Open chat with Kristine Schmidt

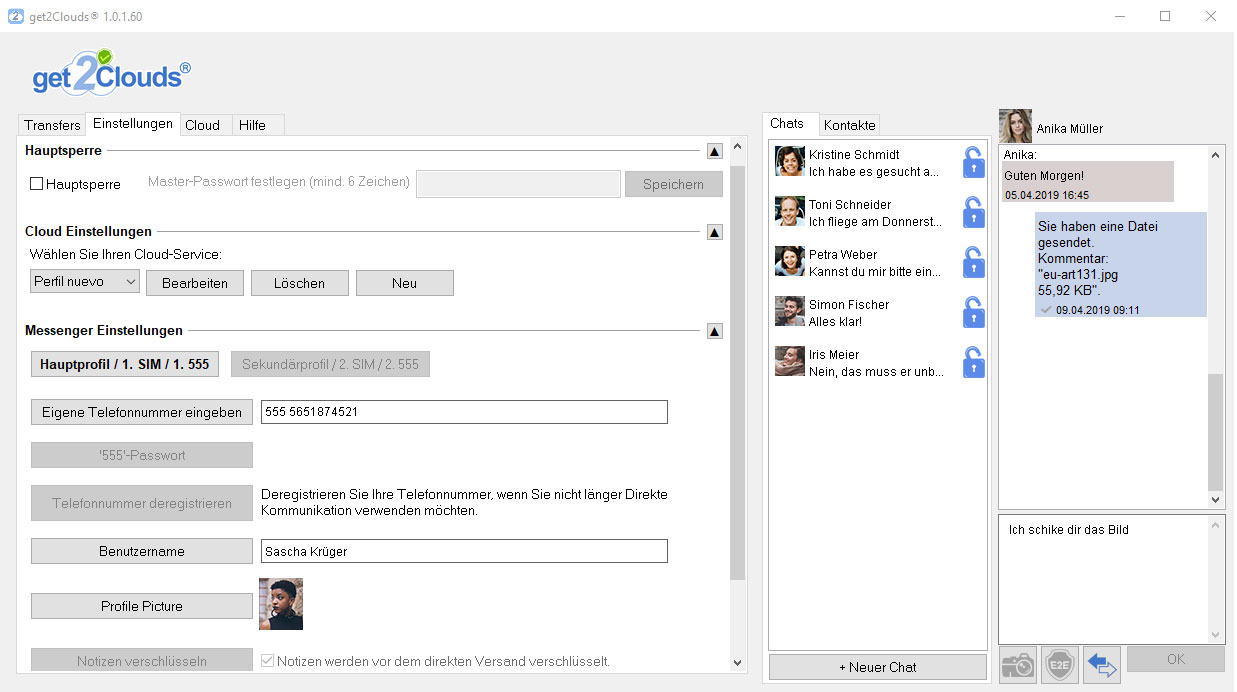pyautogui.click(x=879, y=162)
